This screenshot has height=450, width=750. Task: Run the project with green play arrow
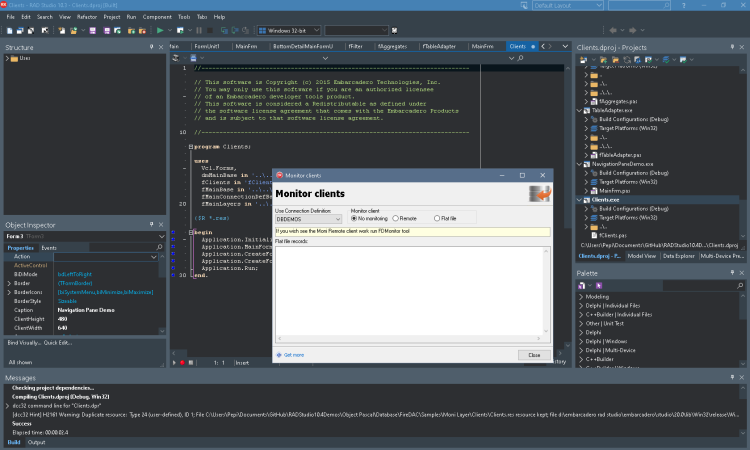point(160,31)
